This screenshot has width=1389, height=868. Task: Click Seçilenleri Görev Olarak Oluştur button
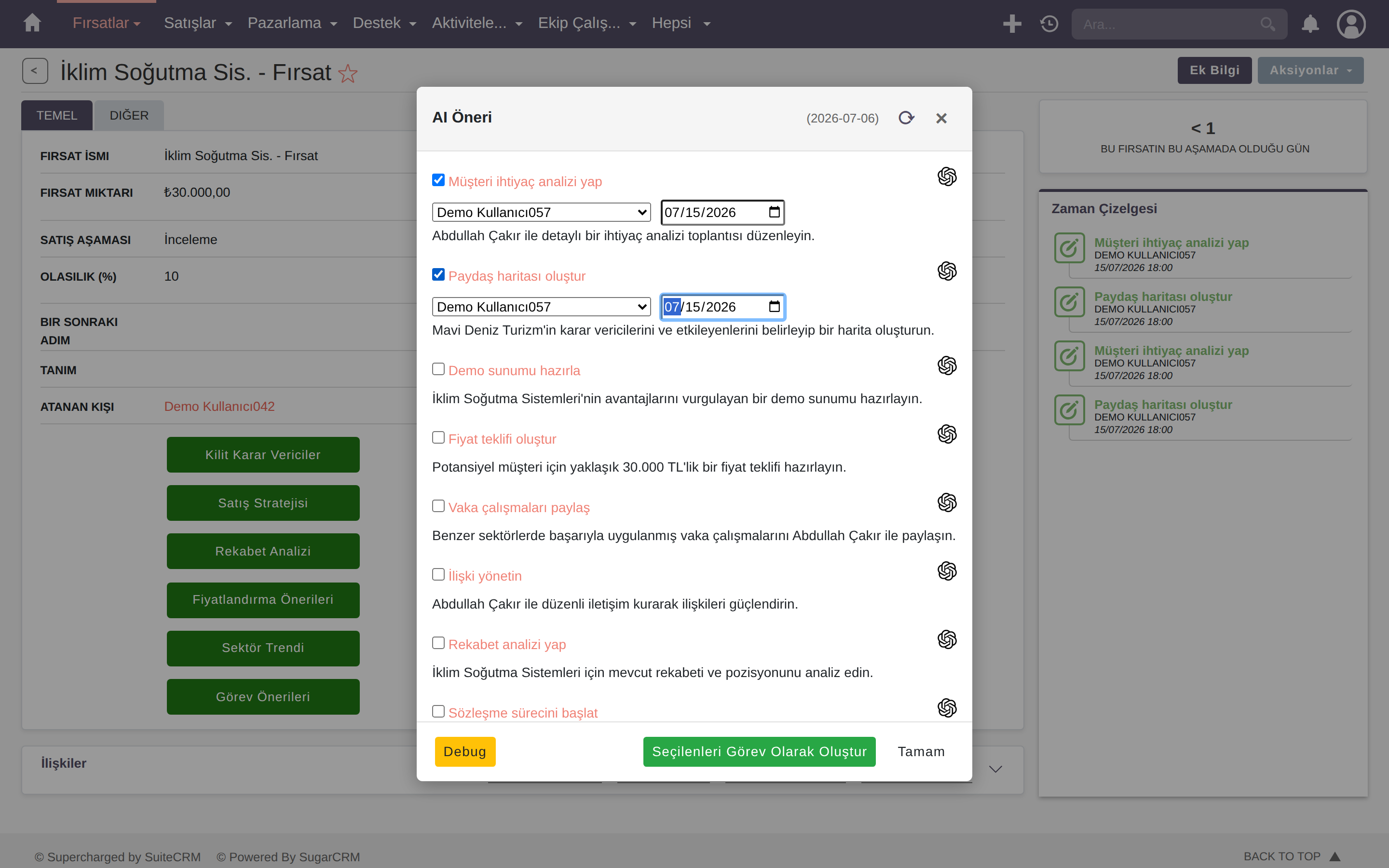[759, 751]
